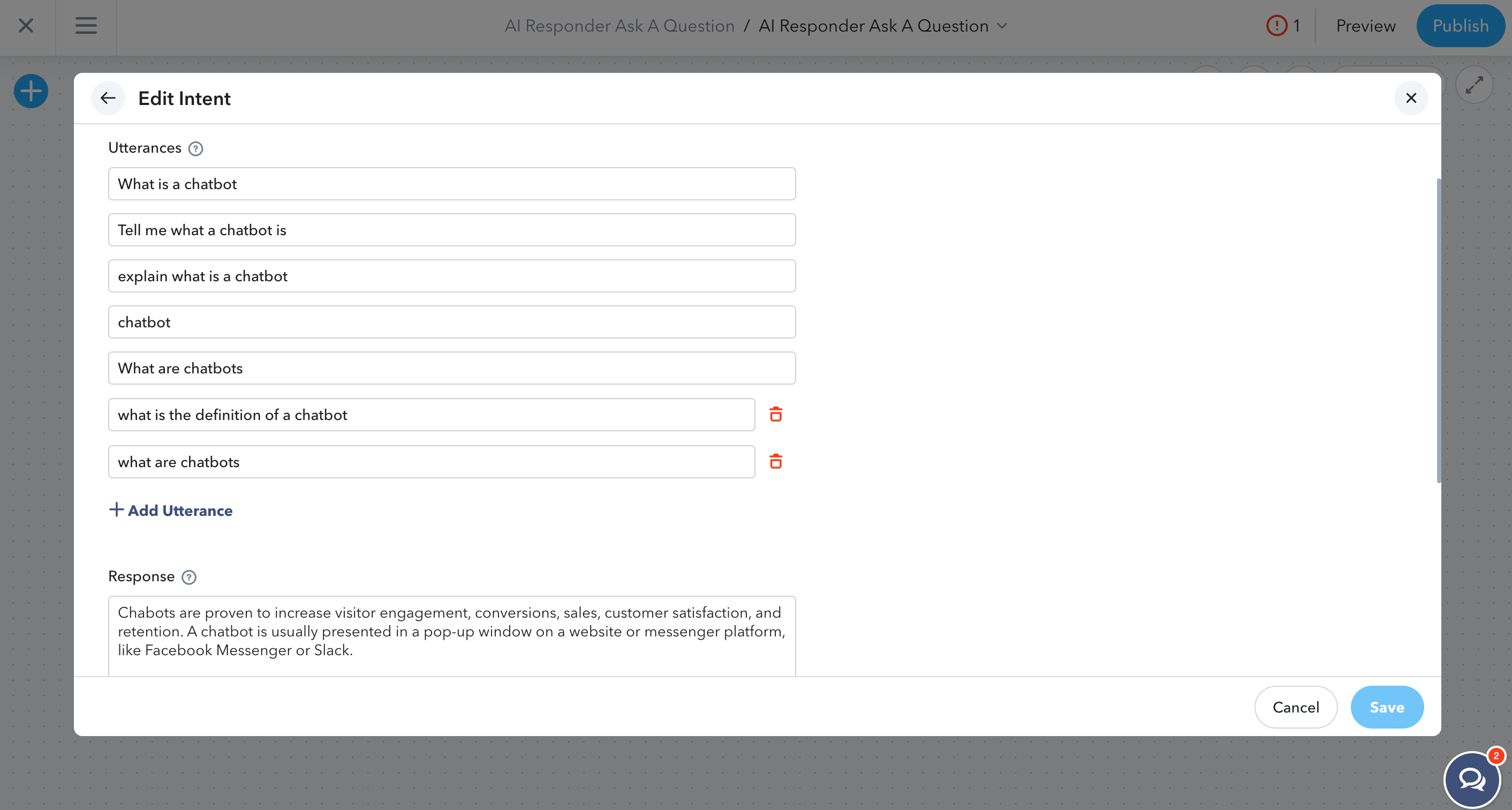This screenshot has width=1512, height=810.
Task: Click the hamburger menu icon
Action: (86, 25)
